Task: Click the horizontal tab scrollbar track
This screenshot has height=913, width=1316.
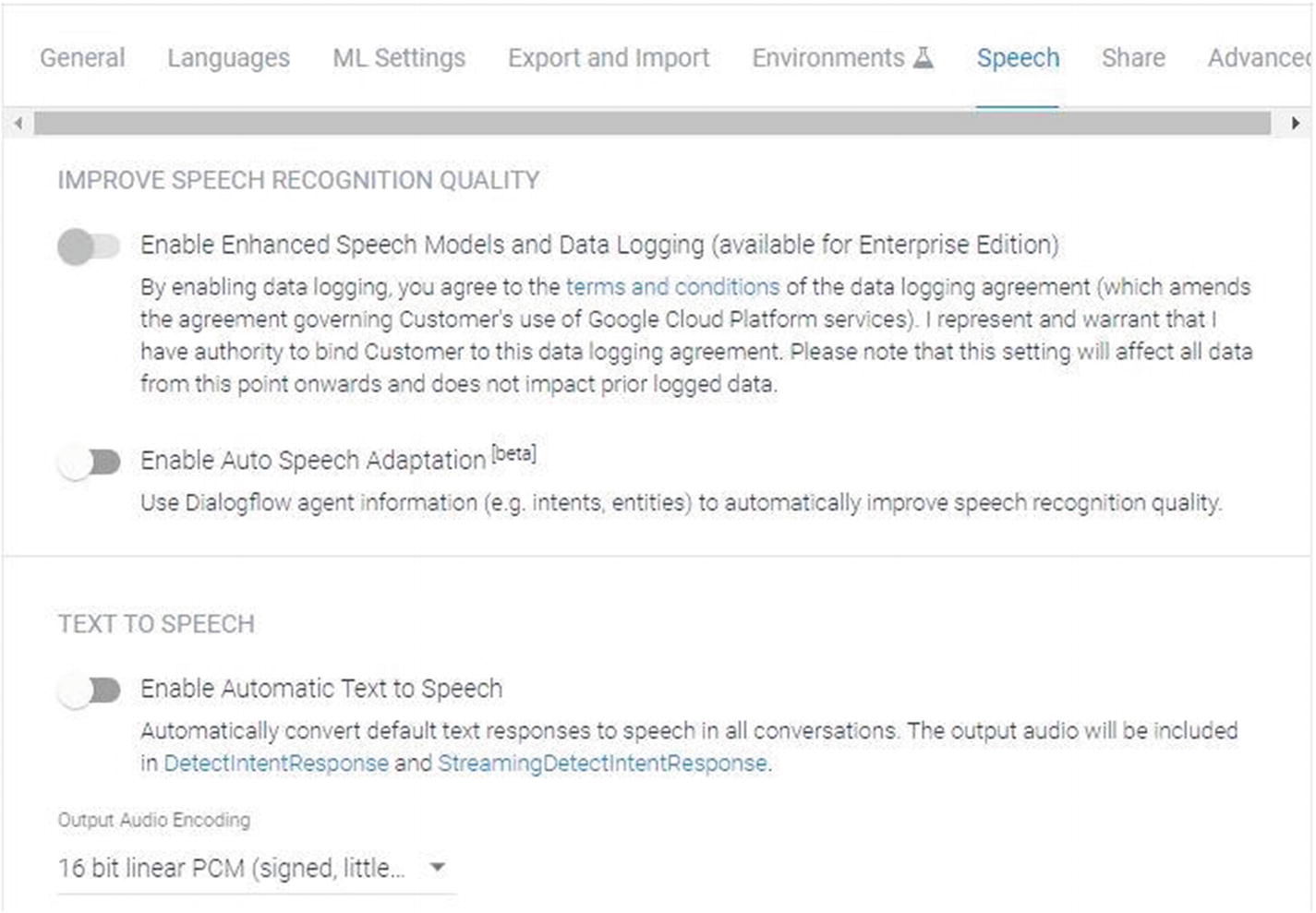Action: (x=652, y=123)
